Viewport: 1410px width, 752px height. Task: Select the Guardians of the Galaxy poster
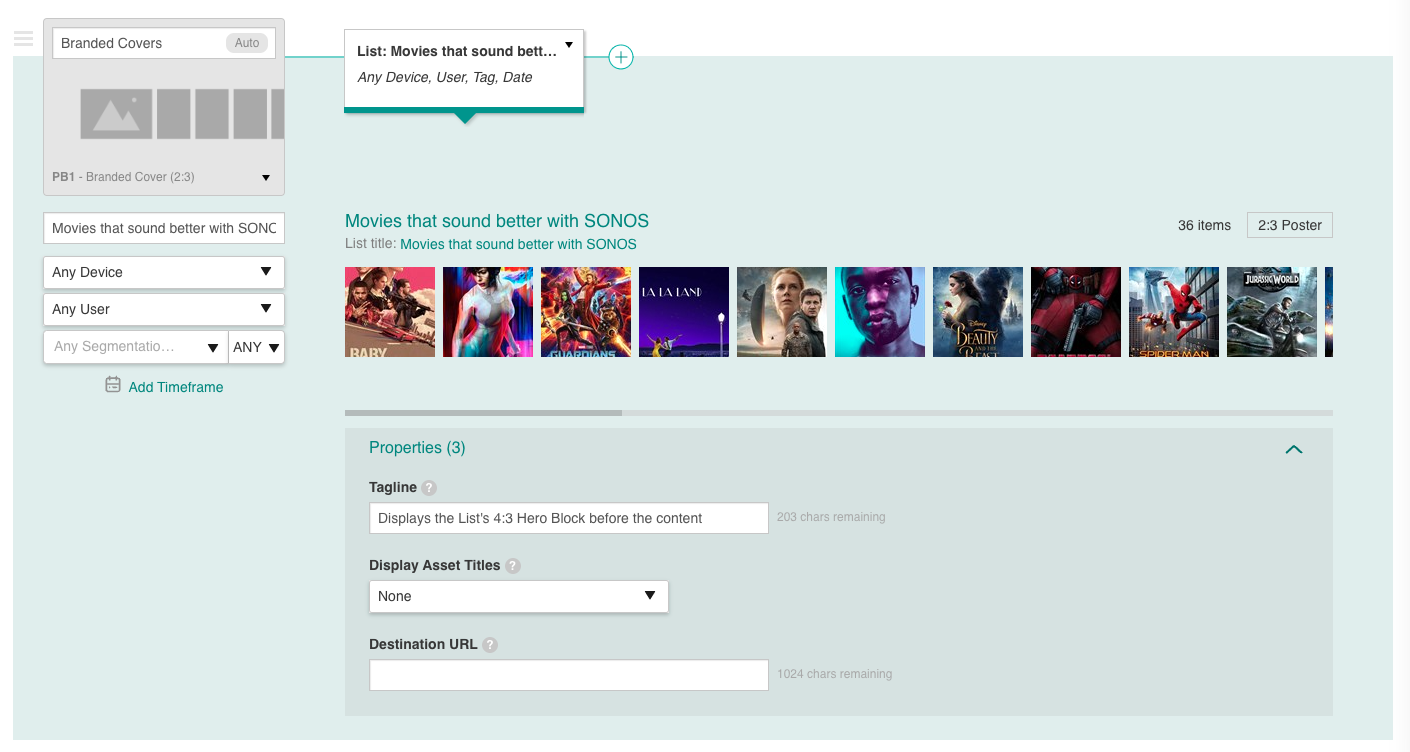(586, 312)
